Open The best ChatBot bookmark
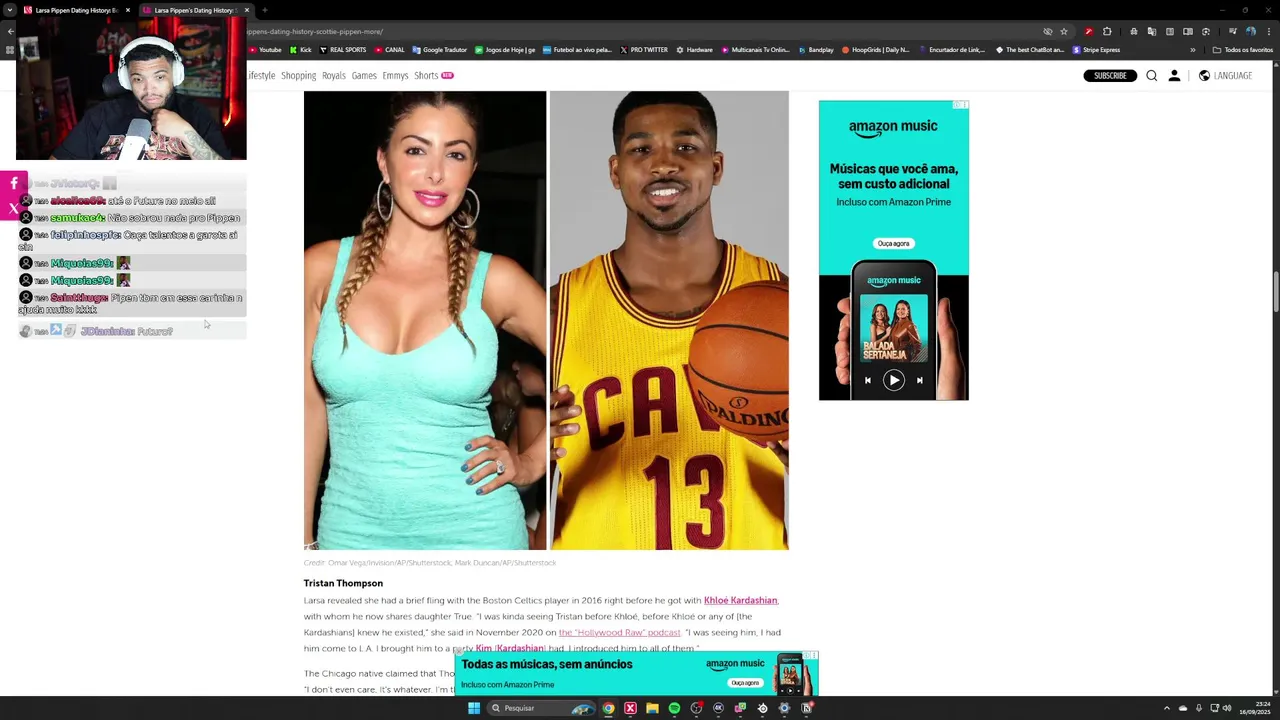 click(x=1029, y=50)
